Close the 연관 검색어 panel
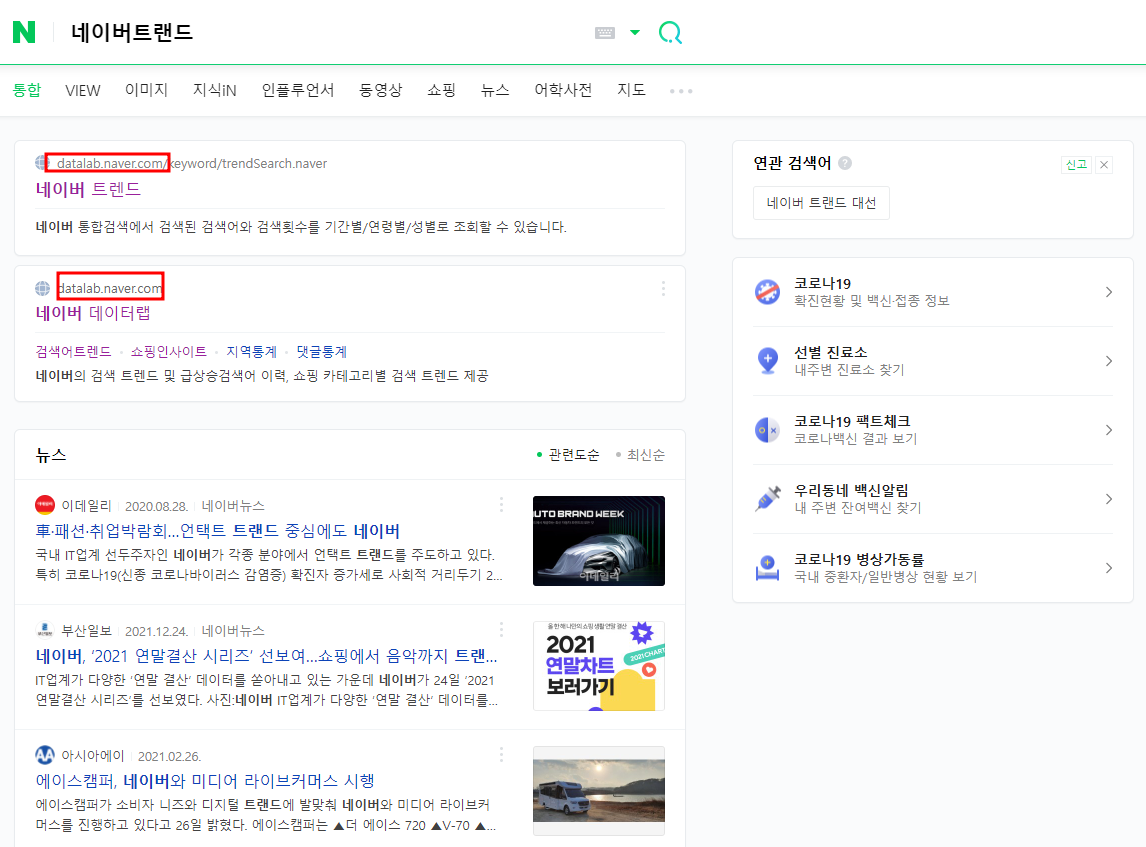Viewport: 1146px width, 847px height. coord(1104,164)
